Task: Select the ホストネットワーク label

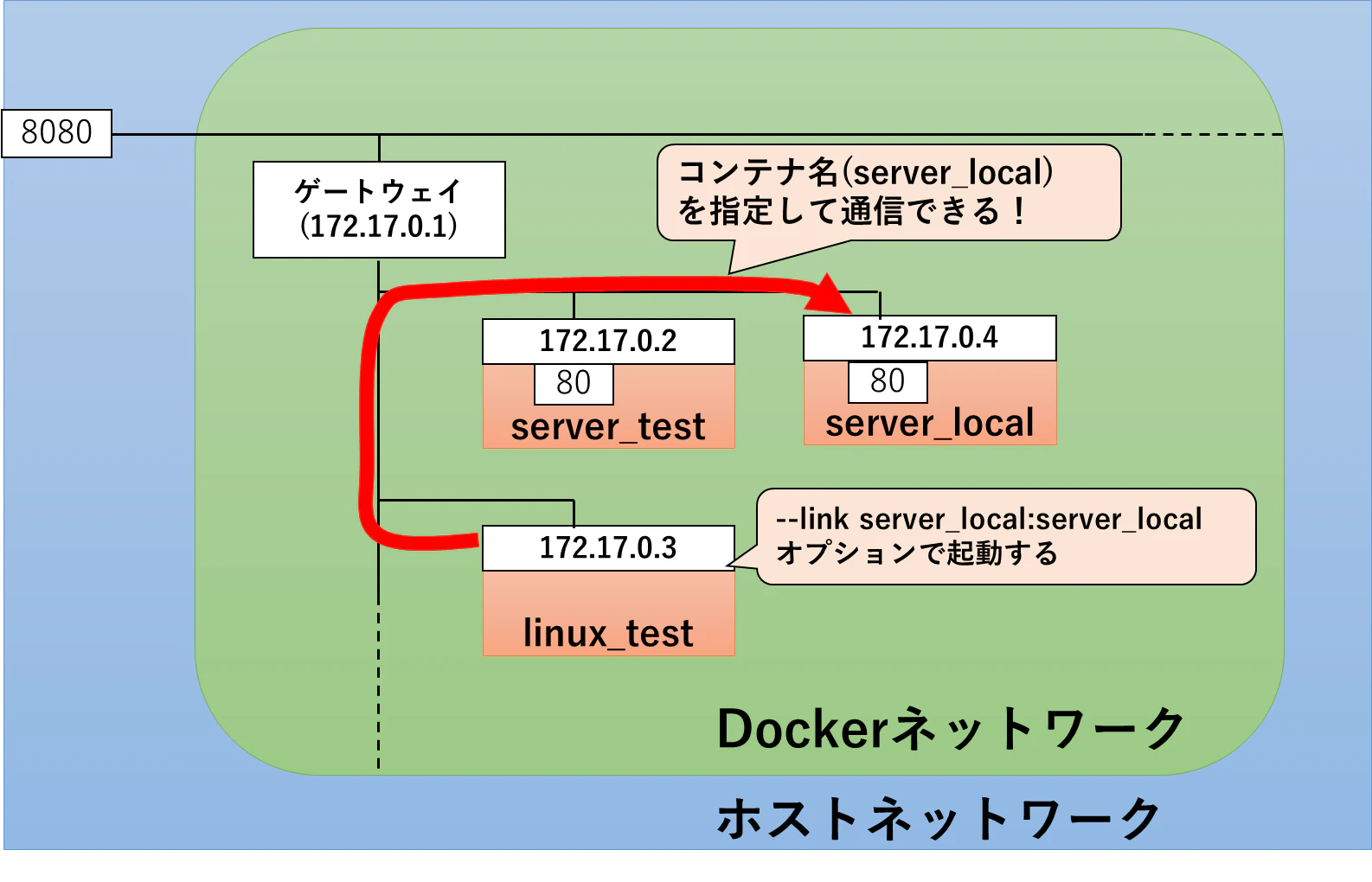Action: click(x=939, y=819)
